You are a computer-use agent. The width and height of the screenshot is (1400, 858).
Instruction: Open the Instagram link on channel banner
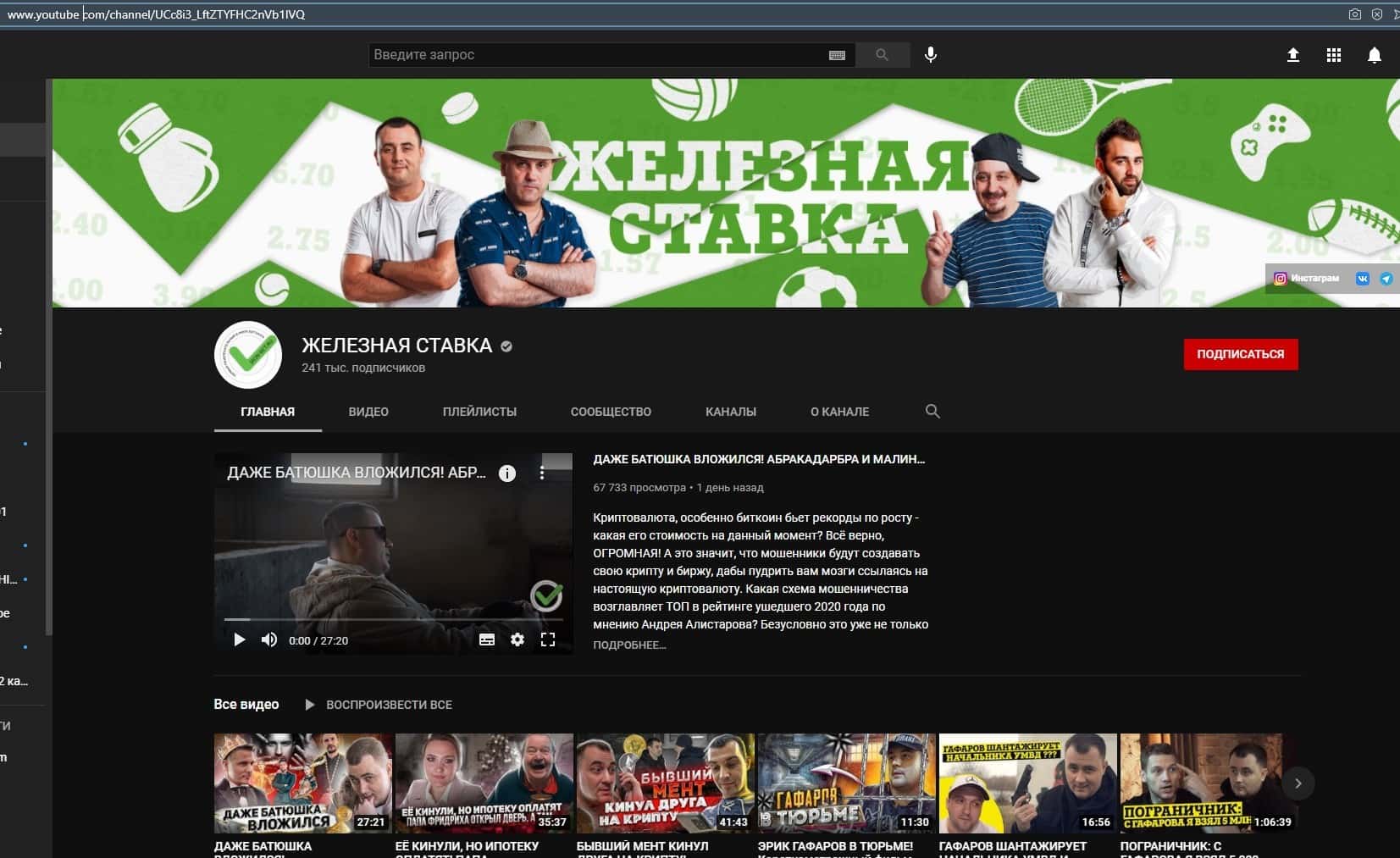coord(1307,278)
